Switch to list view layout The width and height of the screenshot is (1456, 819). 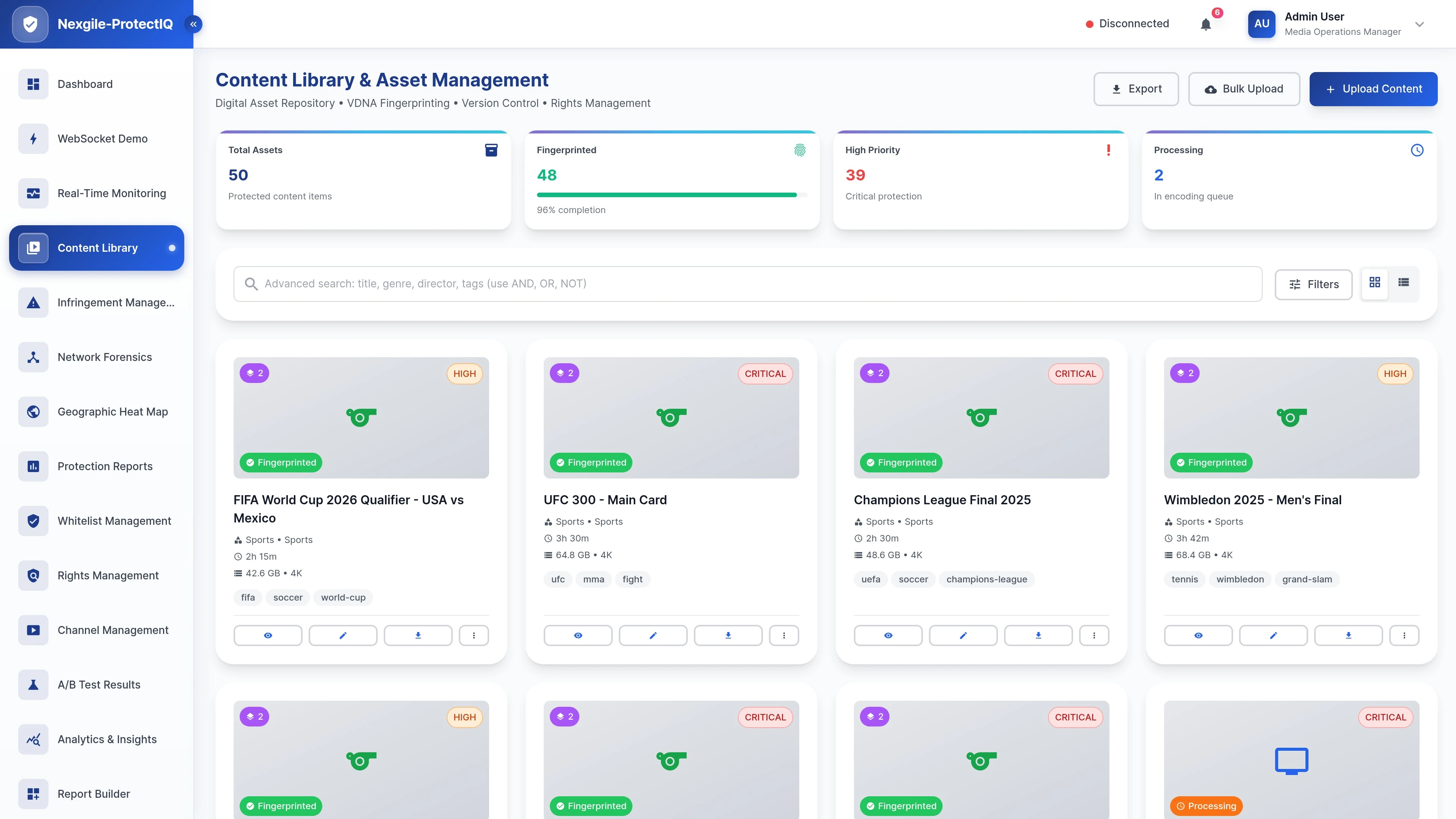point(1403,282)
